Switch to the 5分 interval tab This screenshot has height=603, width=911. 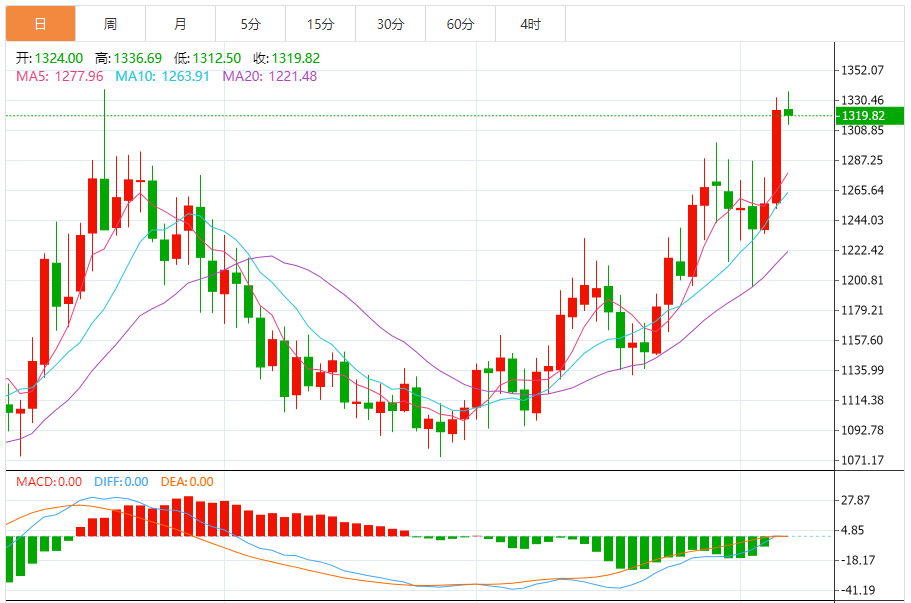coord(250,23)
